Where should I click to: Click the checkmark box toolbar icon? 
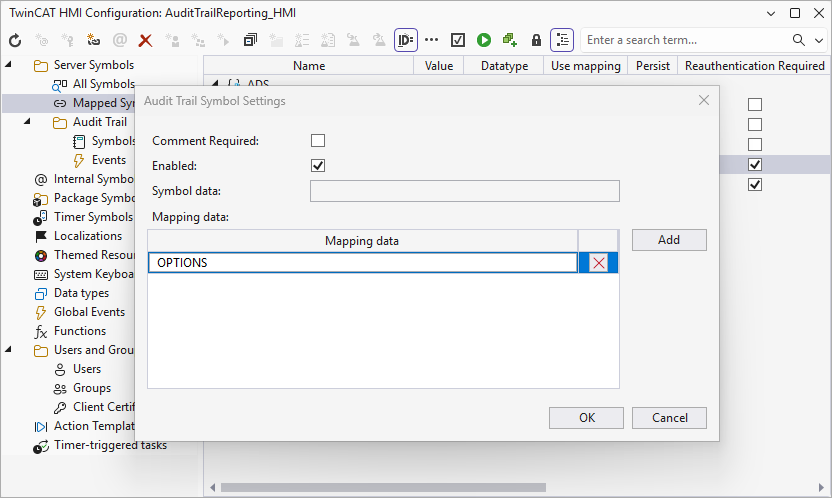coord(458,40)
